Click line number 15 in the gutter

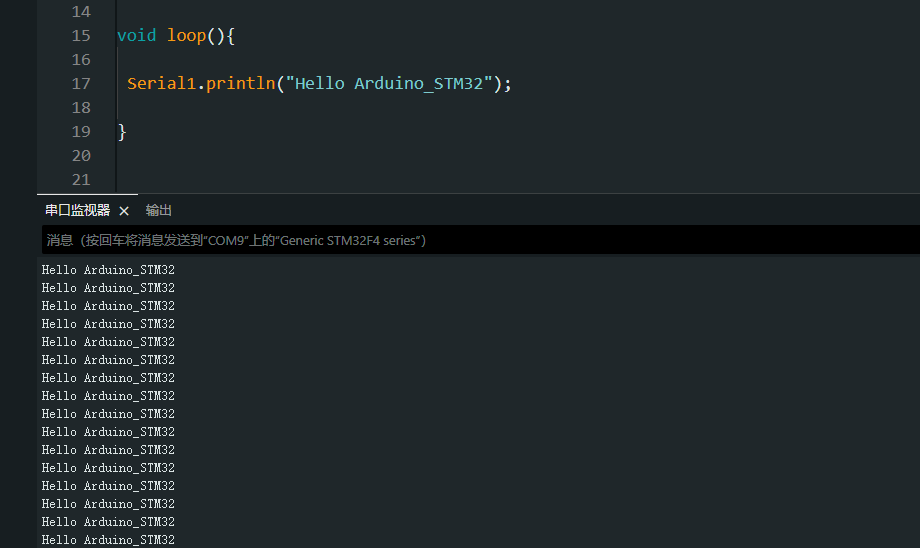tap(81, 36)
